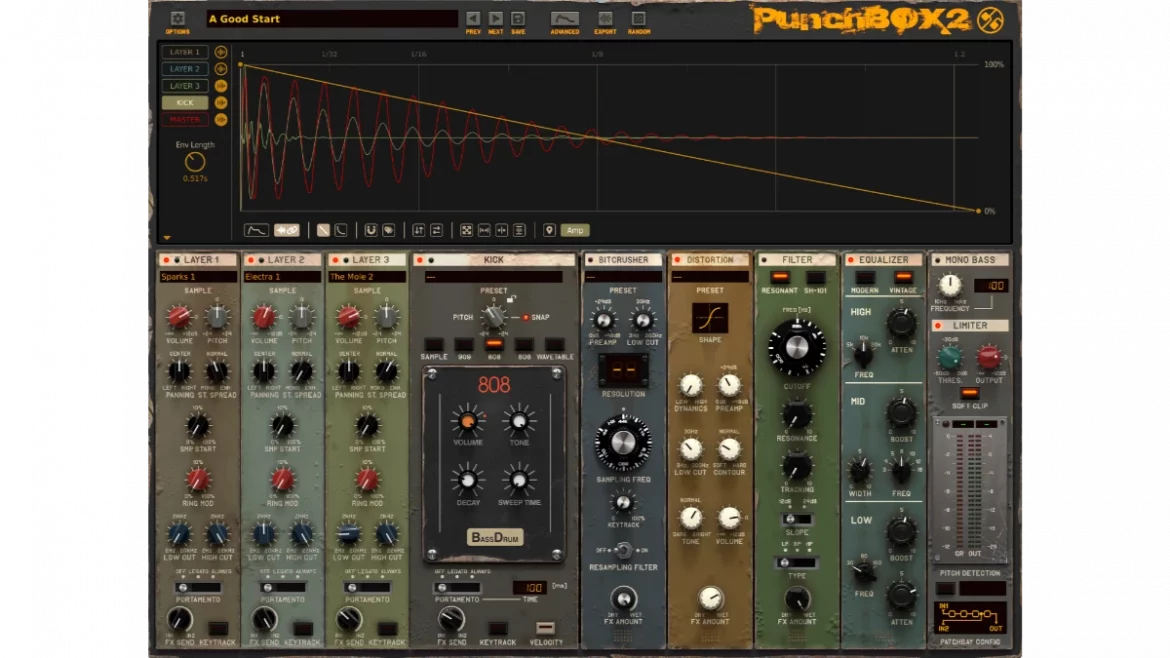Load the next preset with Next arrow
Image resolution: width=1170 pixels, height=658 pixels.
pos(495,19)
